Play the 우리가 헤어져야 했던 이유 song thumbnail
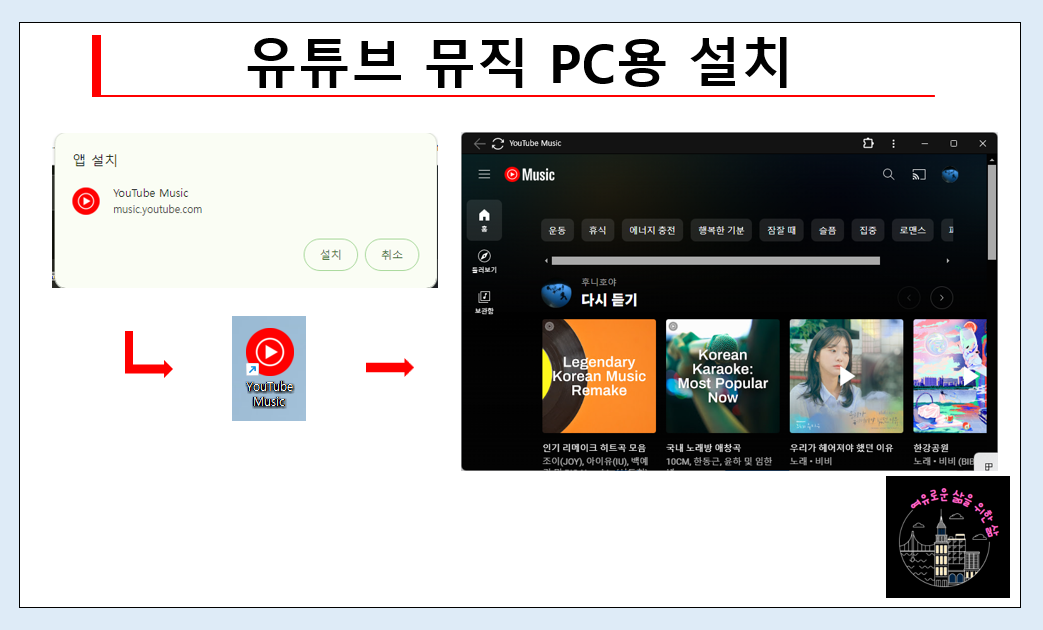The image size is (1043, 630). [x=846, y=376]
